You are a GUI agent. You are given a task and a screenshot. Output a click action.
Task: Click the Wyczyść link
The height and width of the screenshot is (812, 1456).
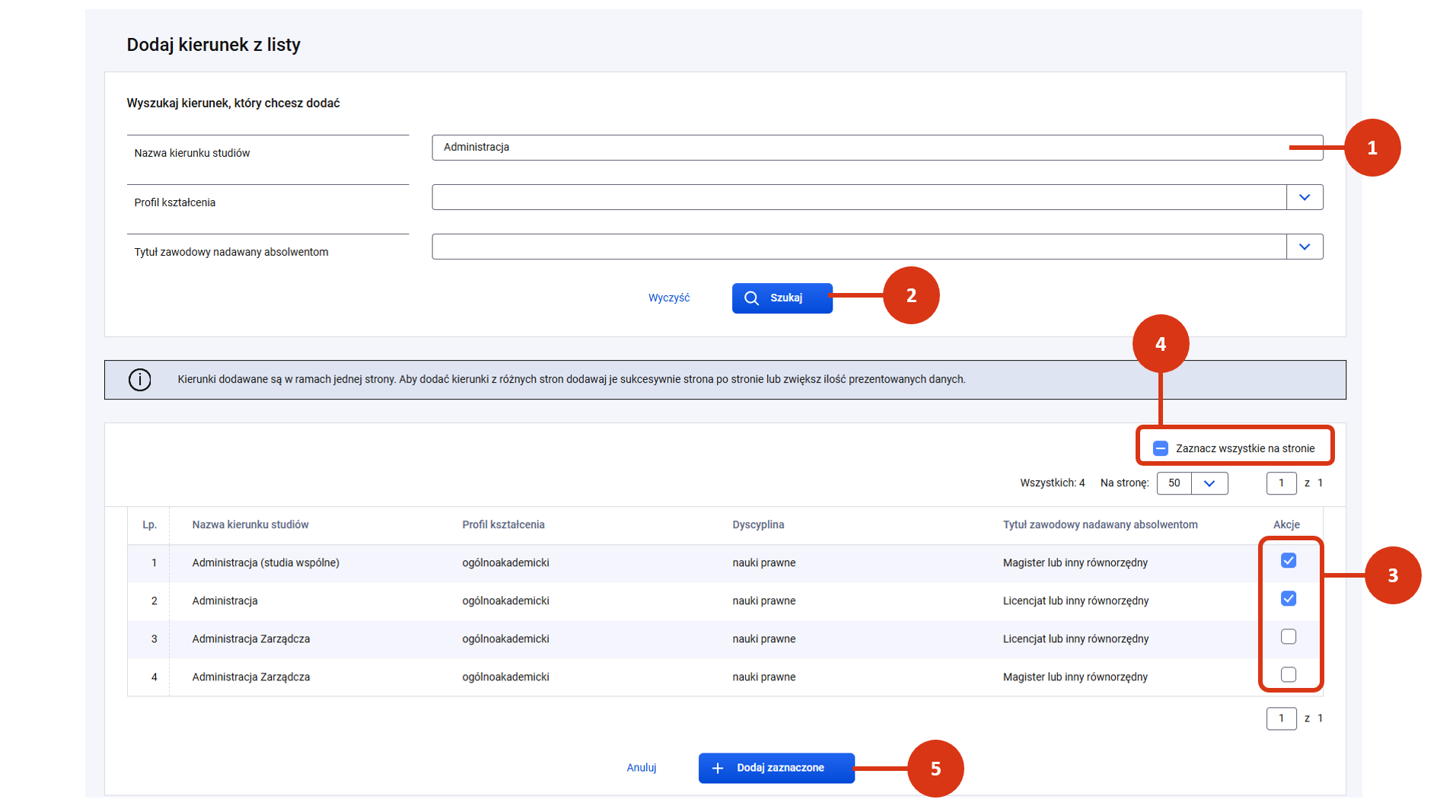click(669, 298)
